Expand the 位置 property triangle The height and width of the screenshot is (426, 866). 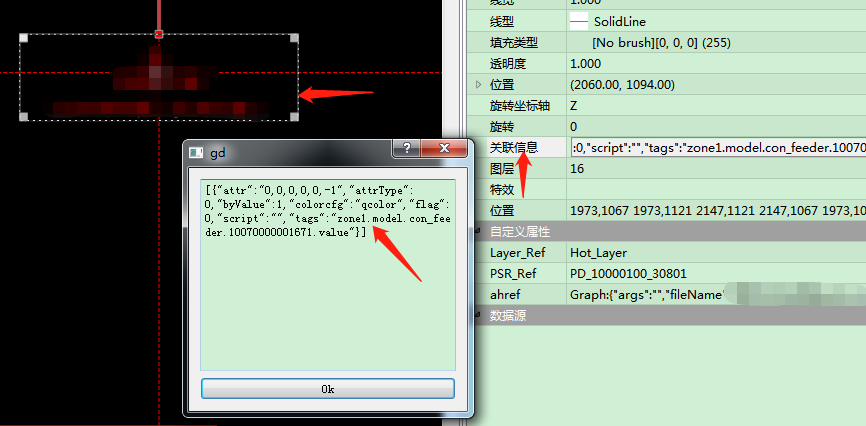click(x=478, y=85)
